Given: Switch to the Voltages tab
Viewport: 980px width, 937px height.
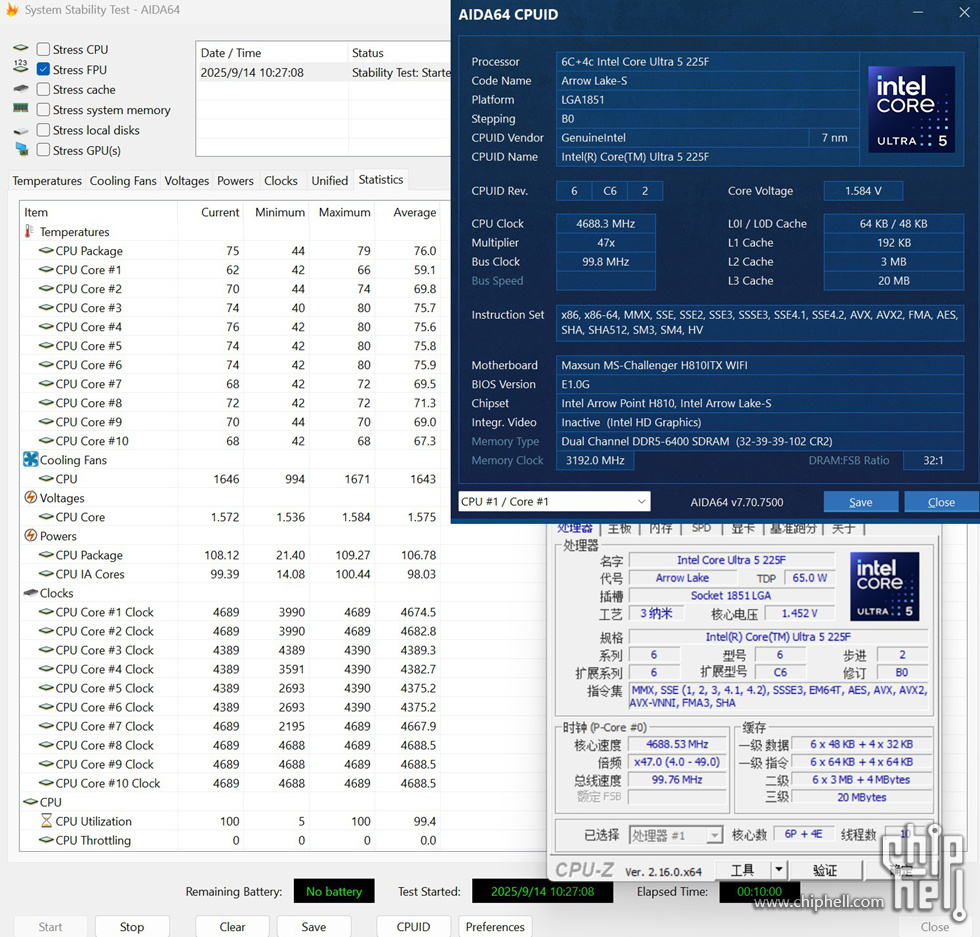Looking at the screenshot, I should (x=186, y=181).
